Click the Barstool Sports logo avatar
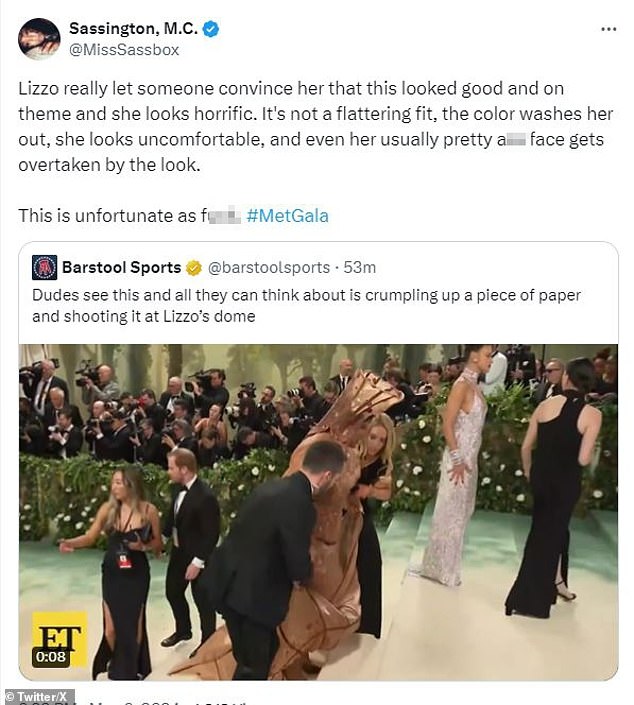634x705 pixels. [45, 268]
